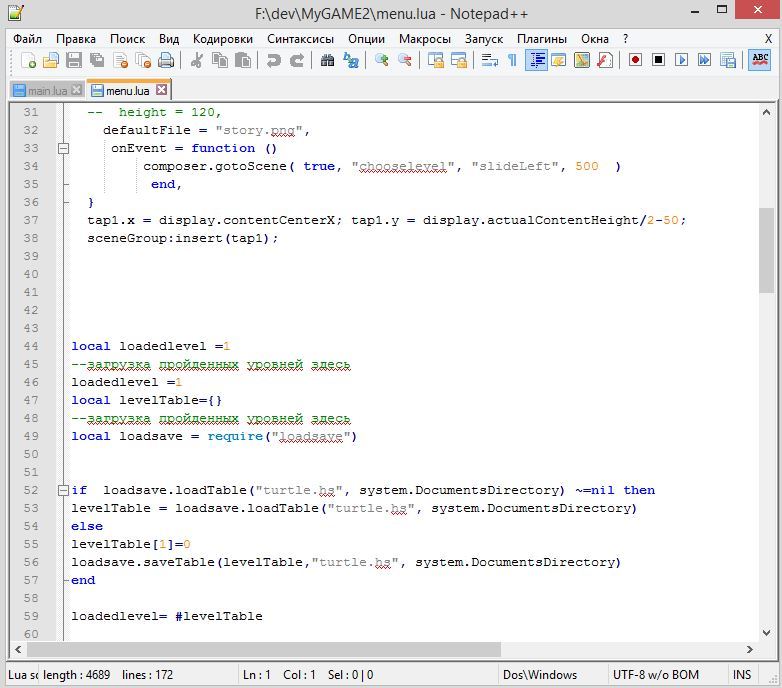
Task: Click the user-defined language dialog icon
Action: [559, 60]
